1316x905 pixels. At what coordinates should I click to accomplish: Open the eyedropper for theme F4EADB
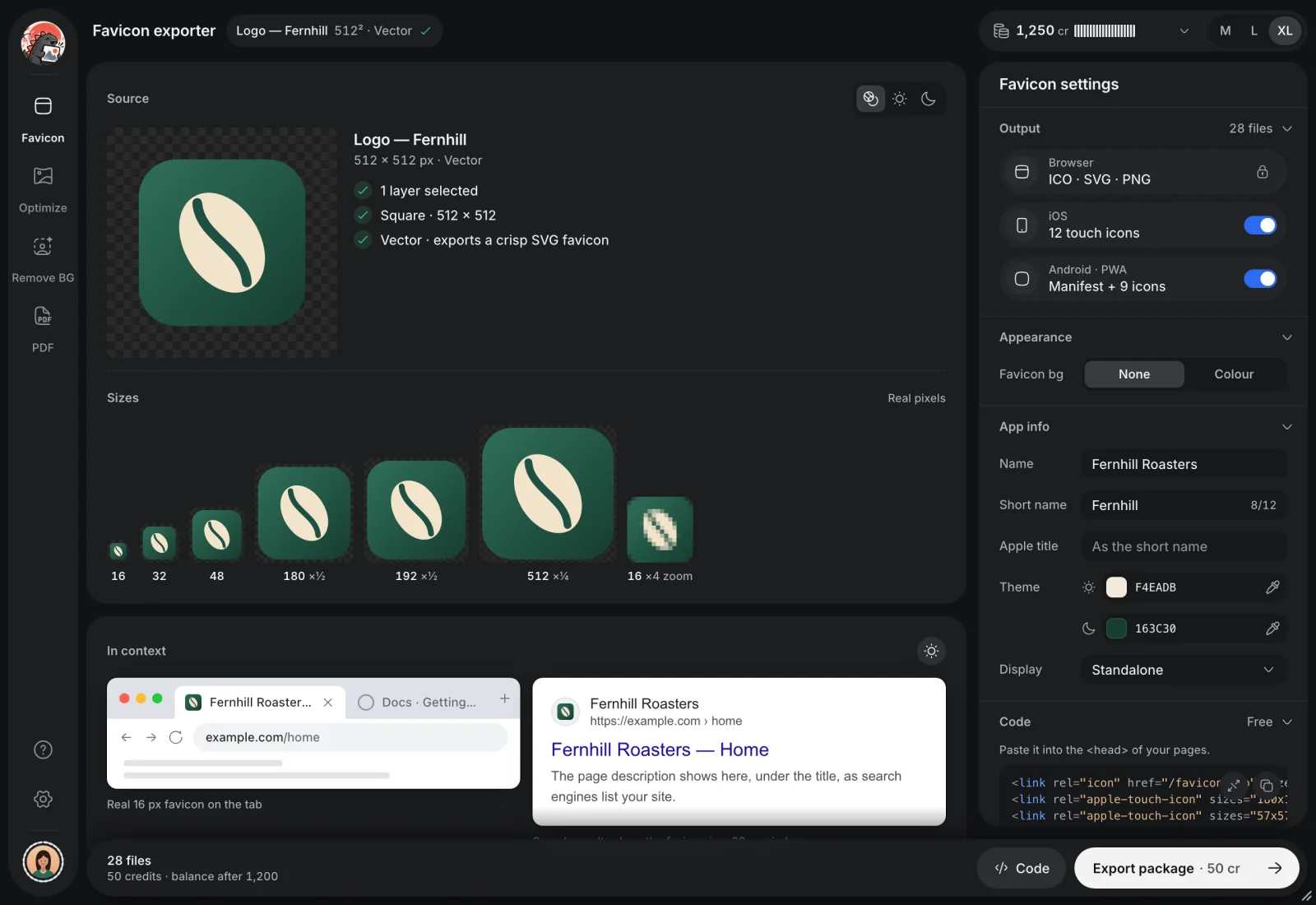[x=1272, y=587]
